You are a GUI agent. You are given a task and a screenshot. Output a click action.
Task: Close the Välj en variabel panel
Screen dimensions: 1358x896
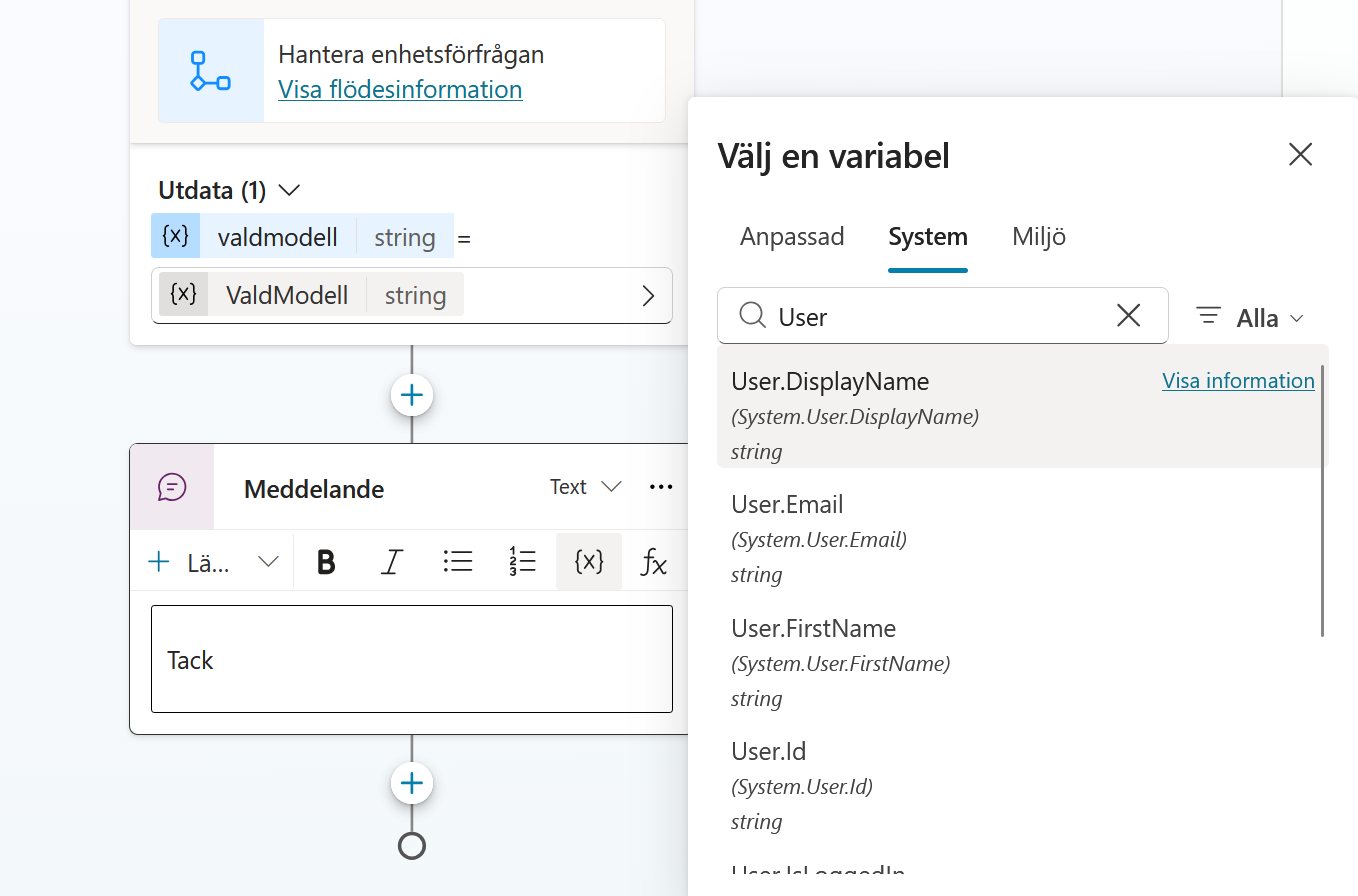click(1300, 154)
